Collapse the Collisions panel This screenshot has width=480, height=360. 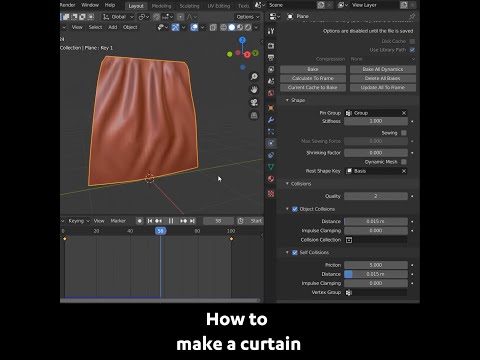click(287, 184)
